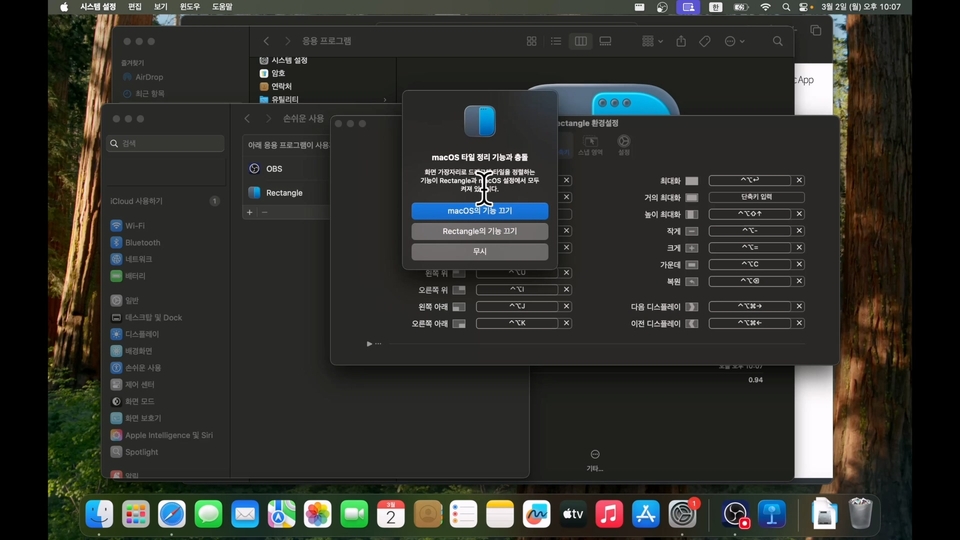Open Apple Intelligence 및 Siri settings

point(164,435)
